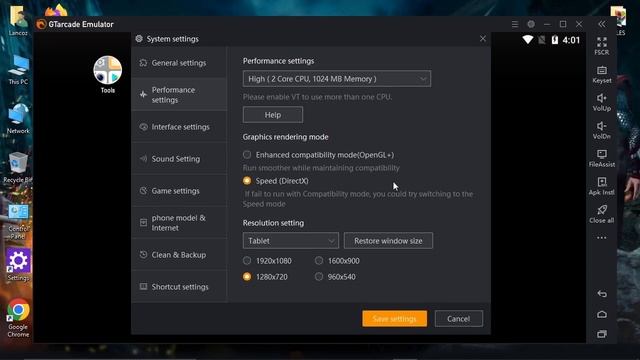Image resolution: width=640 pixels, height=360 pixels.
Task: Click the Wi-Fi status icon
Action: point(528,40)
